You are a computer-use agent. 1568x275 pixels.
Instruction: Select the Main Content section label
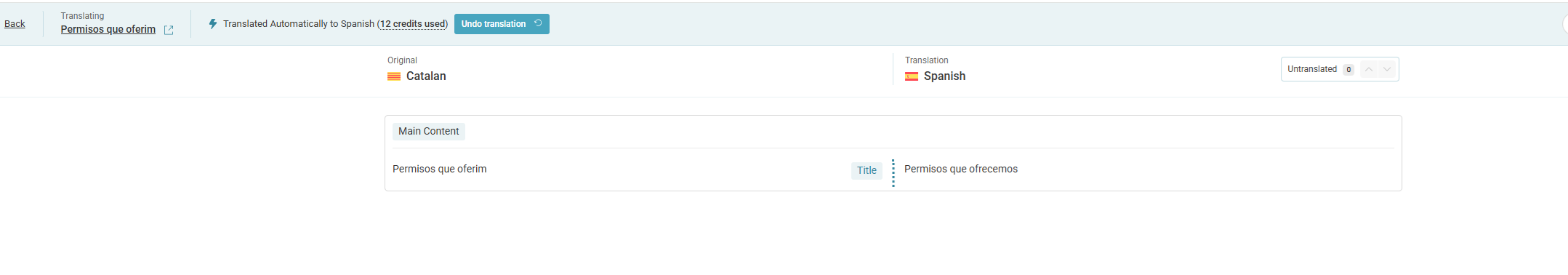429,132
